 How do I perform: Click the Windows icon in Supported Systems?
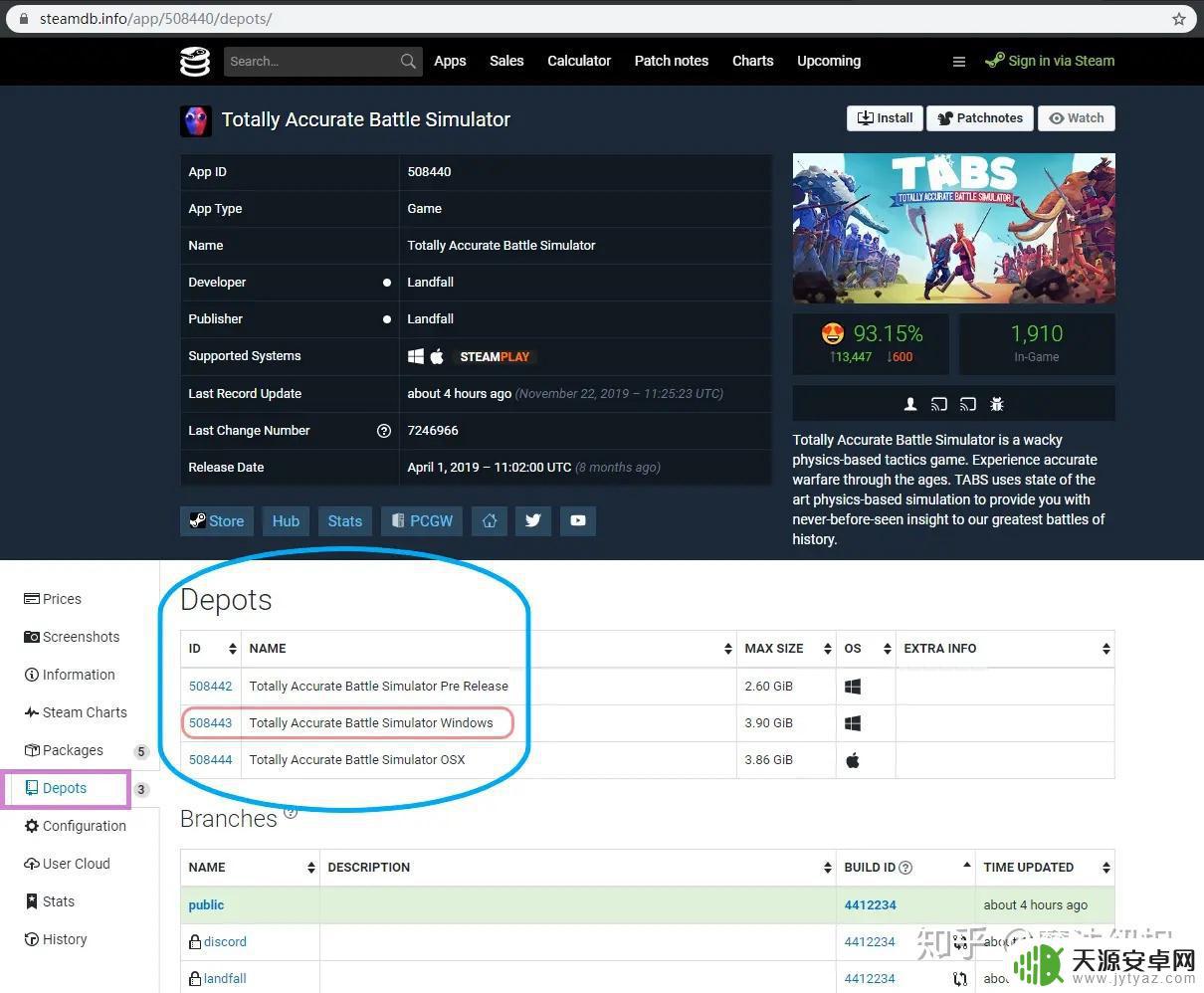pos(416,356)
